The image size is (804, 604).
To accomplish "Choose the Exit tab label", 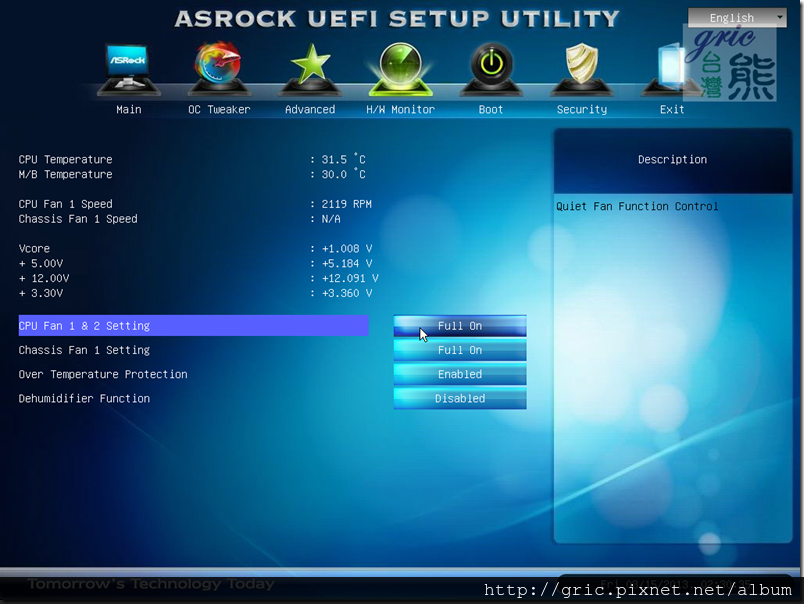I will pos(672,109).
